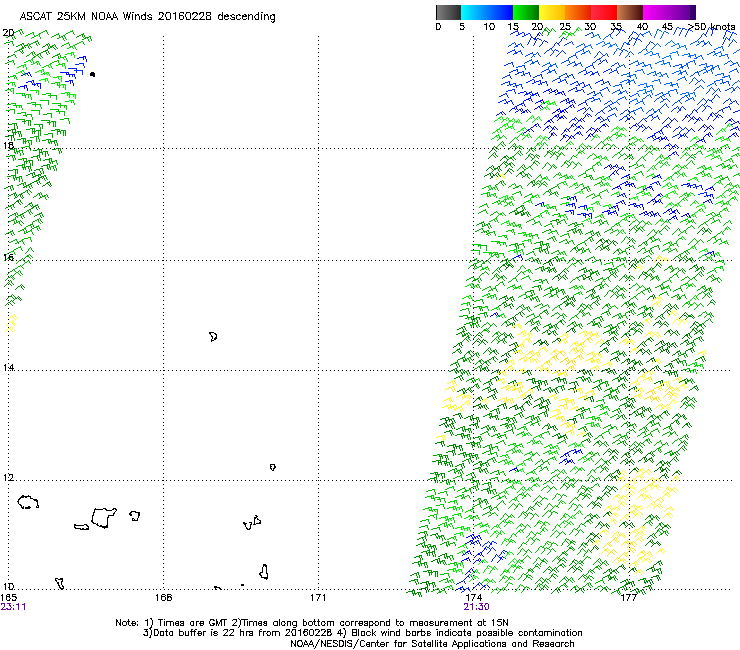Pick the orange 25-30 knots color segment
The height and width of the screenshot is (650, 740).
[x=578, y=12]
